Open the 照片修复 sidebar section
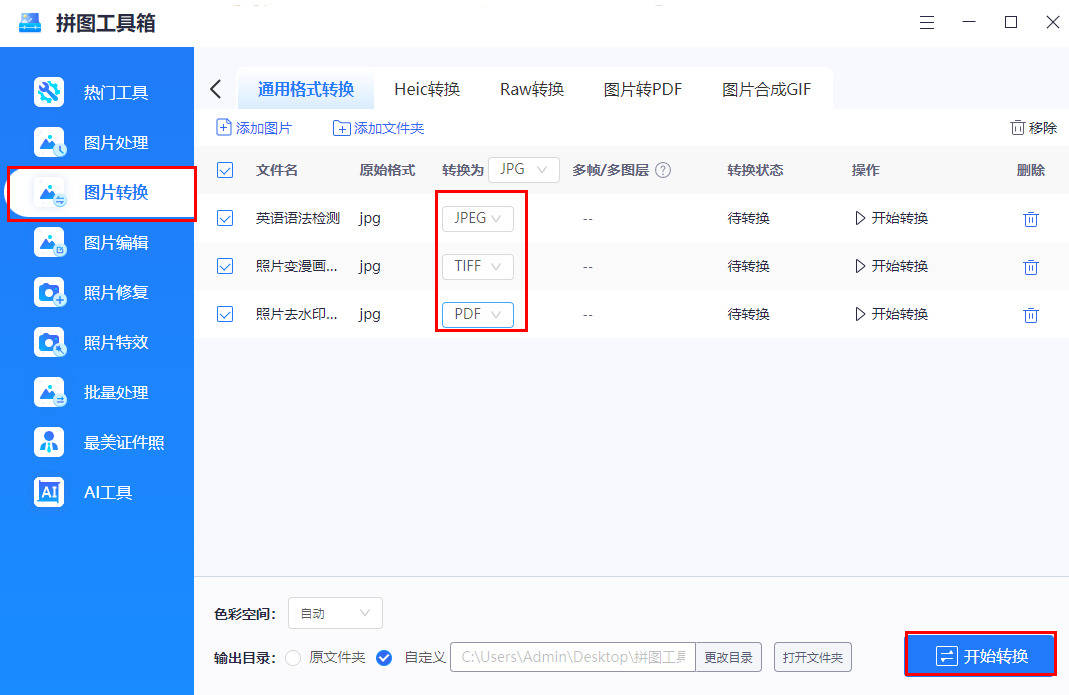The image size is (1069, 695). [x=95, y=293]
